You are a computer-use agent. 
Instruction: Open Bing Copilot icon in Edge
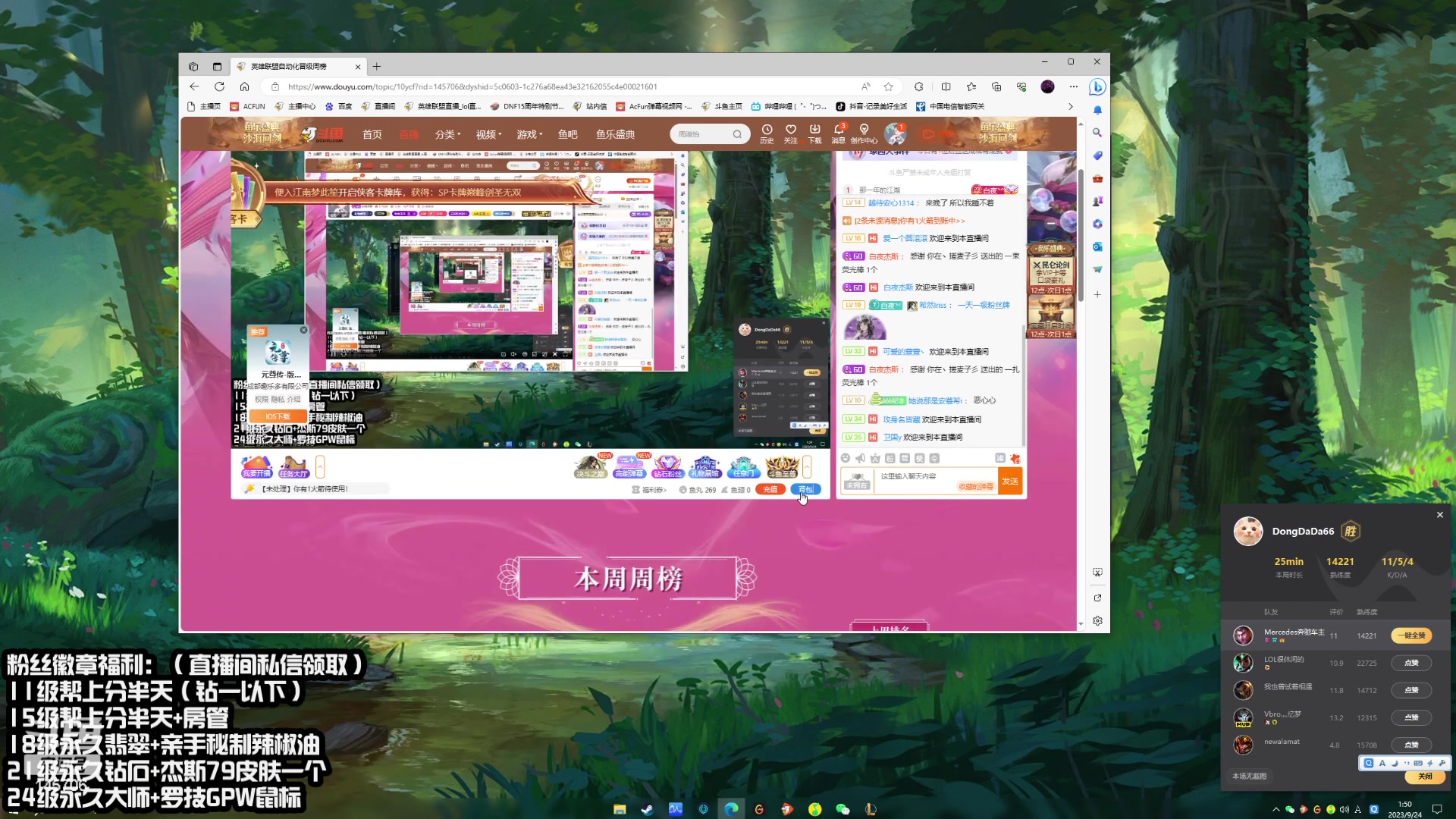click(1097, 86)
